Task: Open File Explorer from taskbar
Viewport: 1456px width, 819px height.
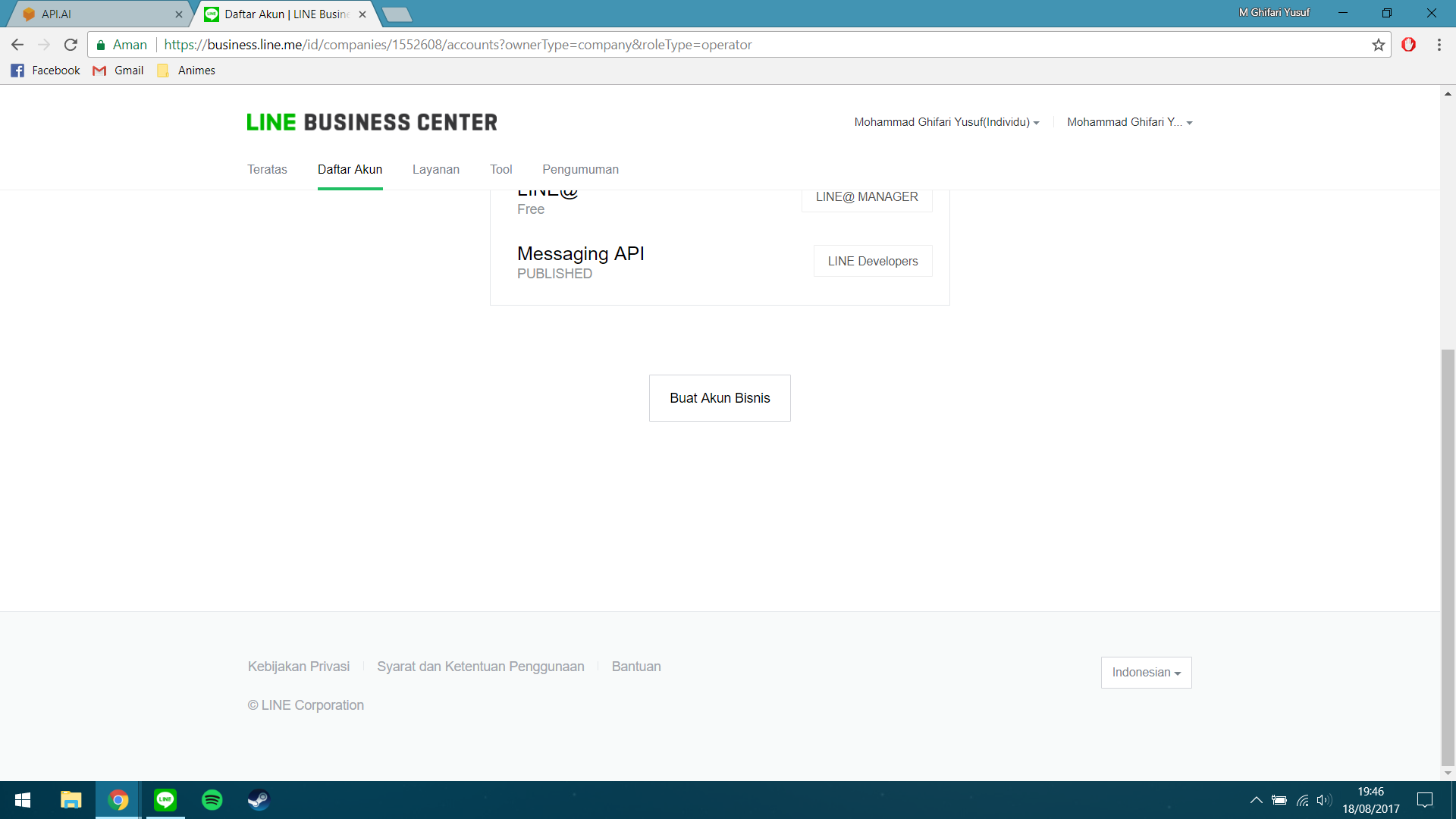Action: 71,799
